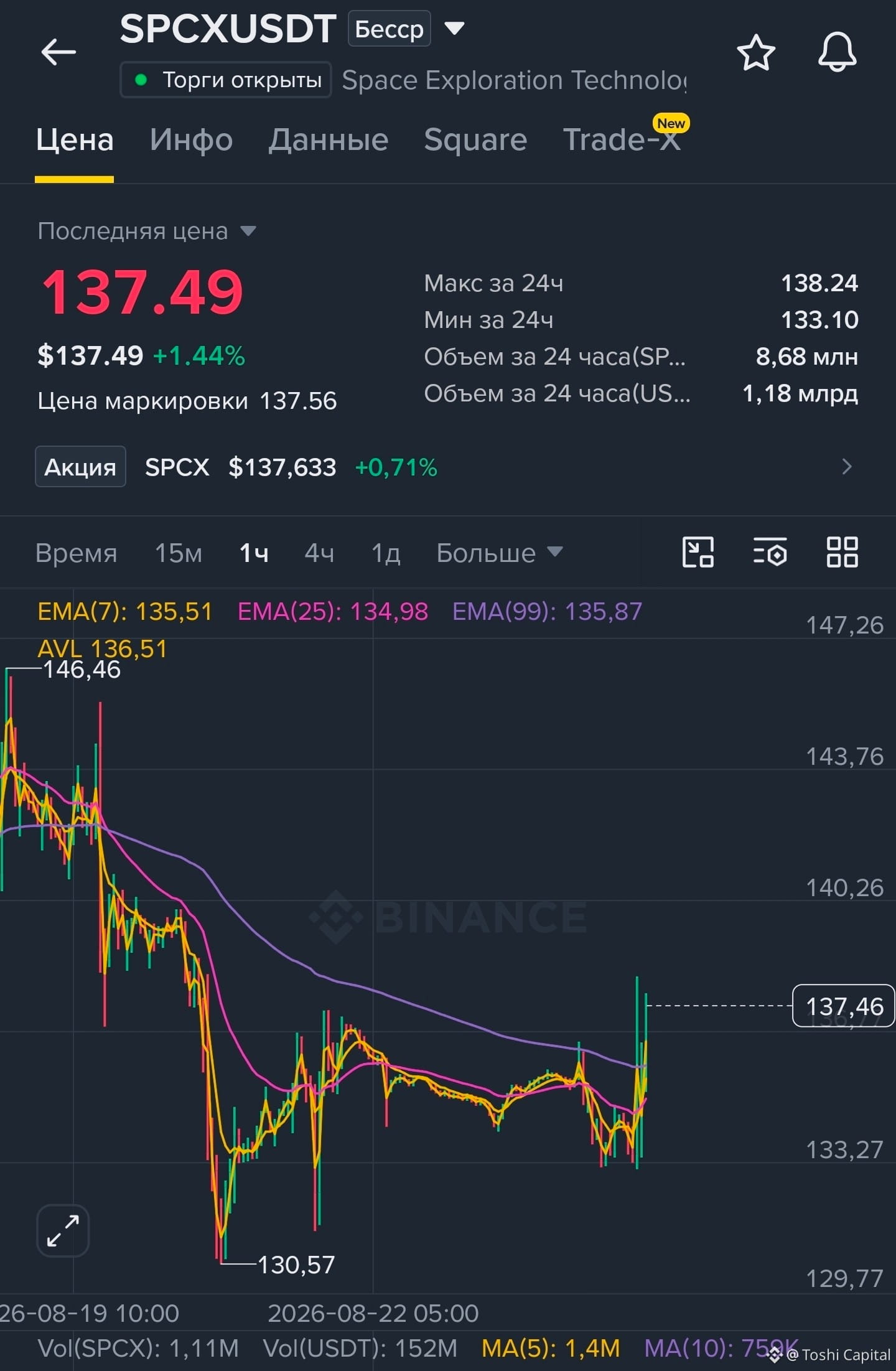Open the Данные tab

point(329,139)
